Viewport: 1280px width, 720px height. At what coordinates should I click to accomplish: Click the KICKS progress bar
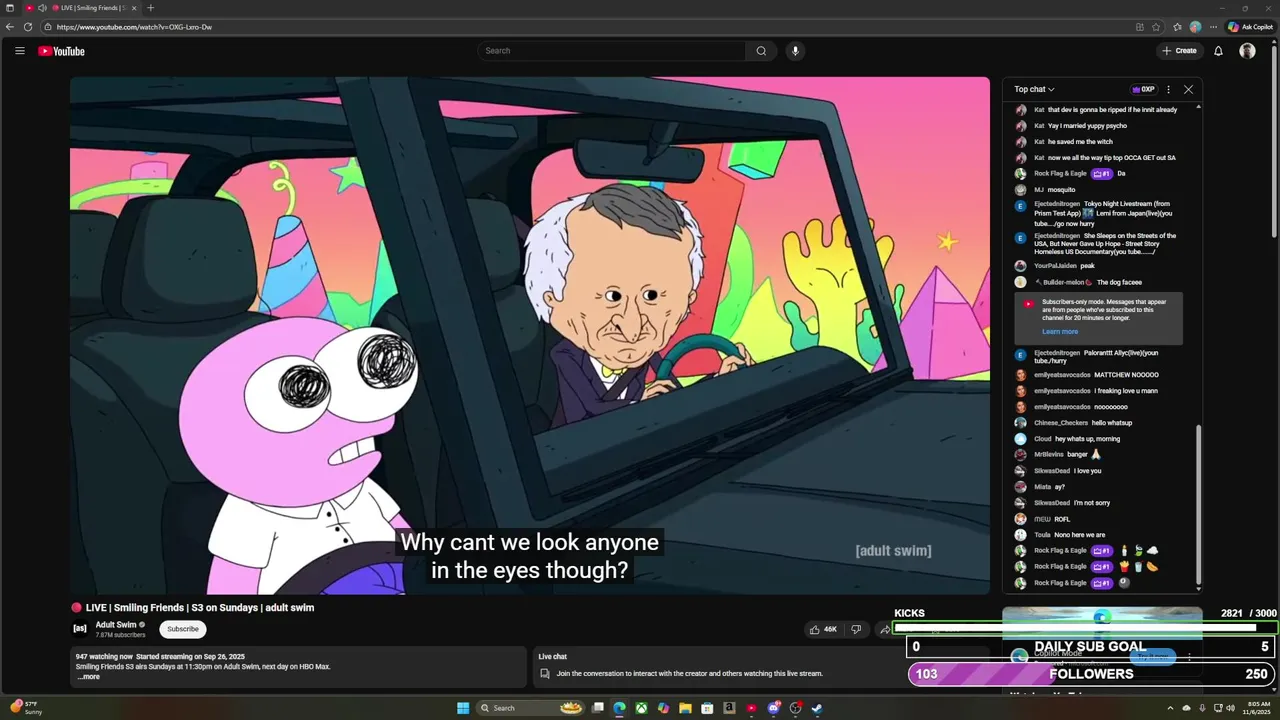click(1085, 628)
